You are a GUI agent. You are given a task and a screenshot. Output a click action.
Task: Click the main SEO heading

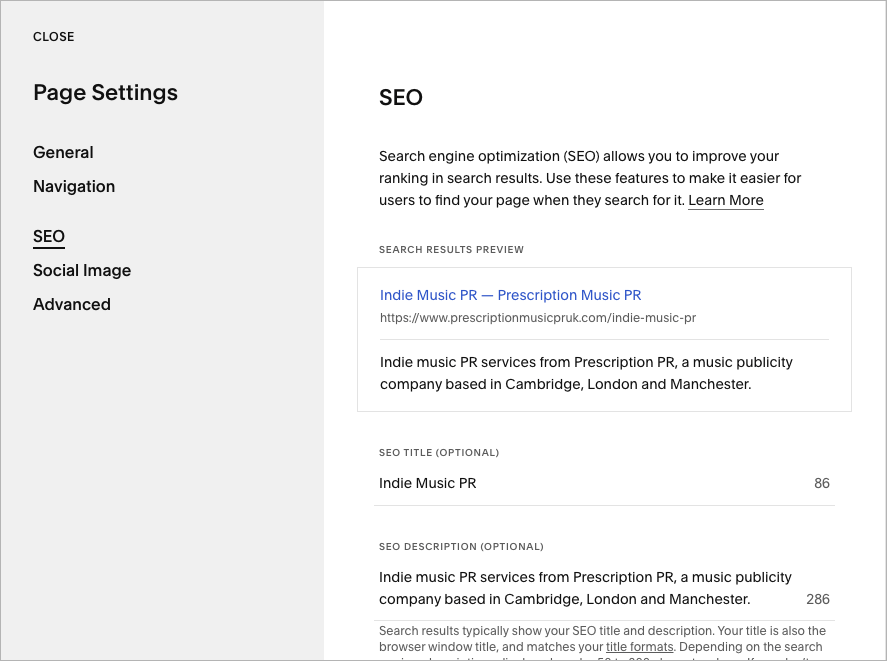(401, 97)
